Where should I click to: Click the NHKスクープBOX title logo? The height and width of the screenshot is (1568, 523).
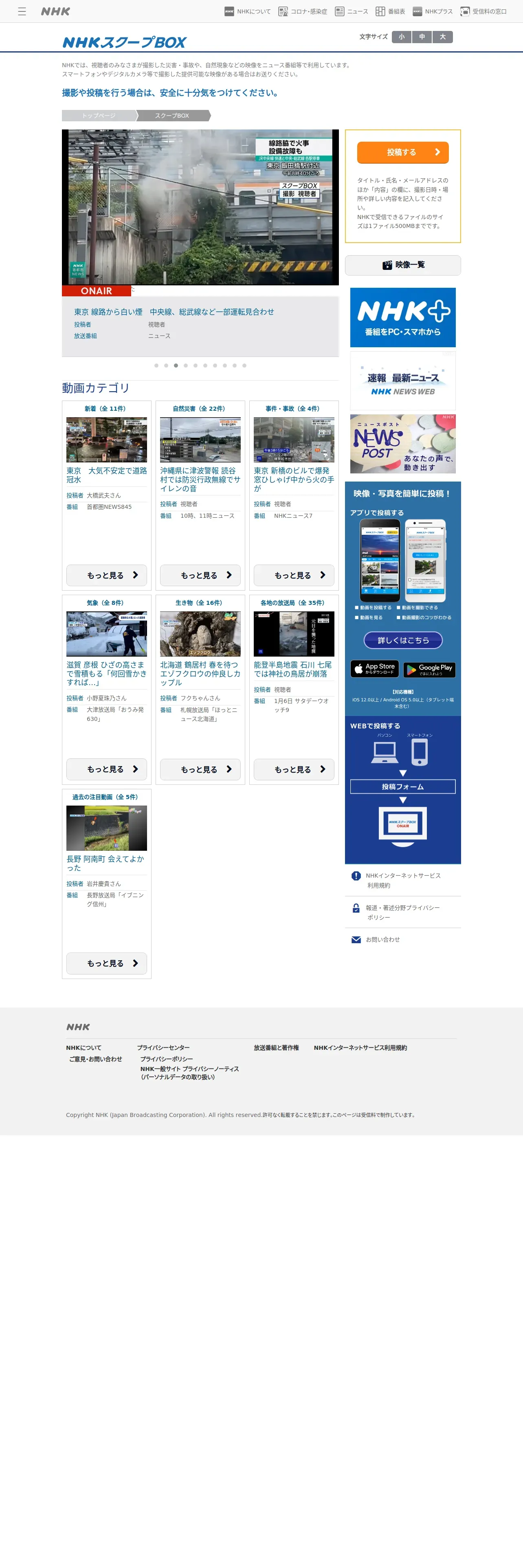pos(124,42)
